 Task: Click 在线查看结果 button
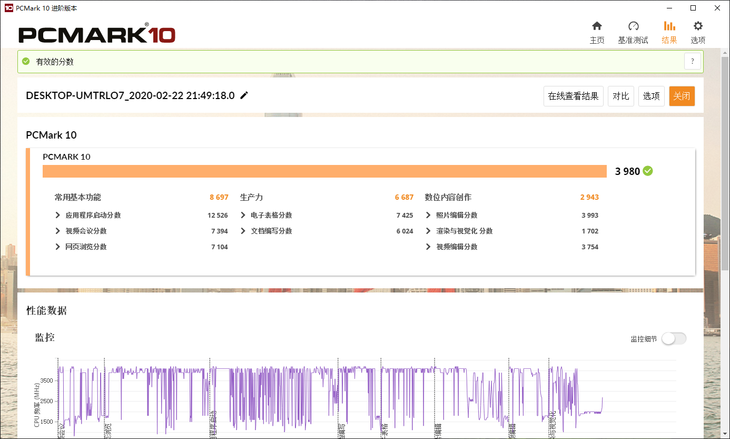click(x=573, y=96)
